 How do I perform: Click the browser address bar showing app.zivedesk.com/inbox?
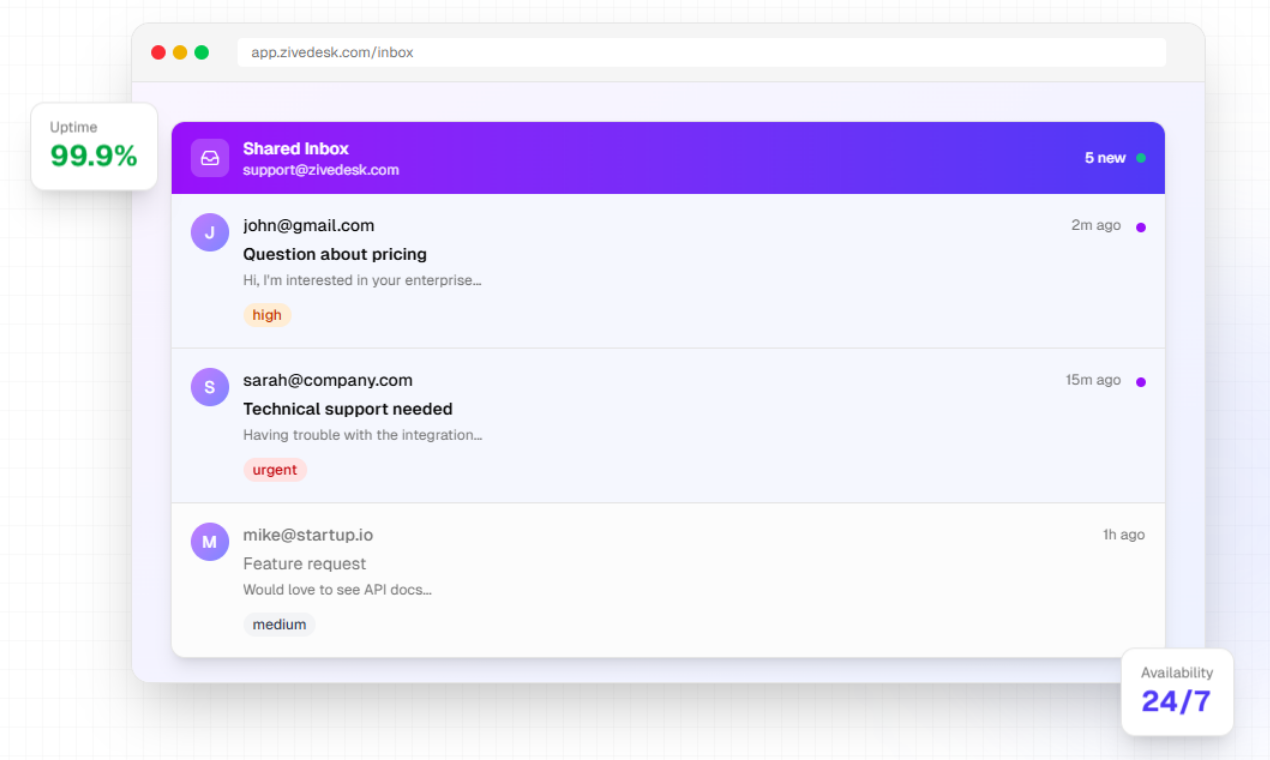click(x=700, y=52)
